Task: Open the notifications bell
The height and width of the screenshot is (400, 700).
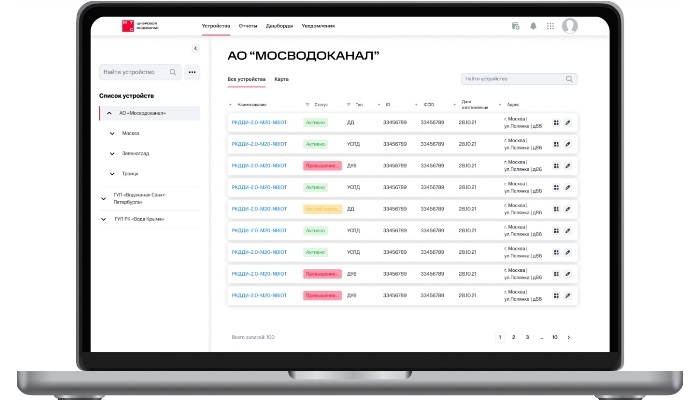Action: tap(533, 26)
